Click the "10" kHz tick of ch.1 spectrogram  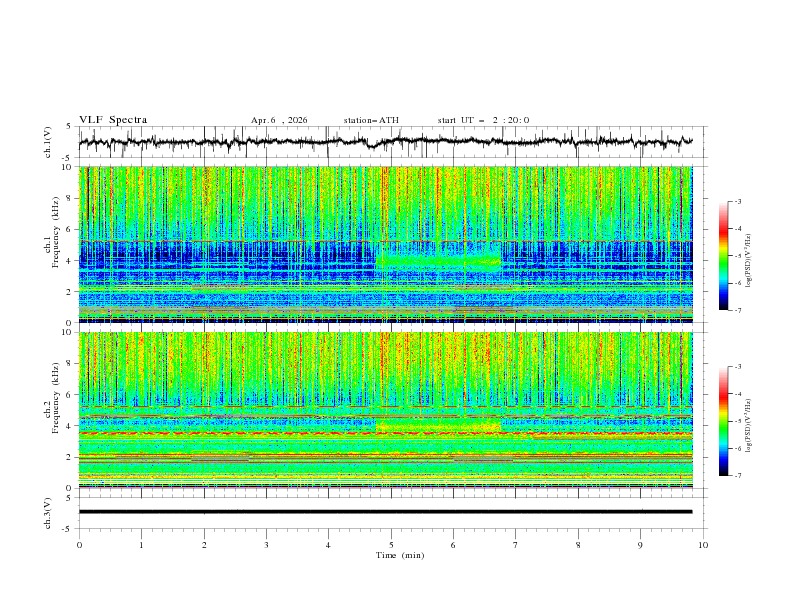pyautogui.click(x=69, y=167)
